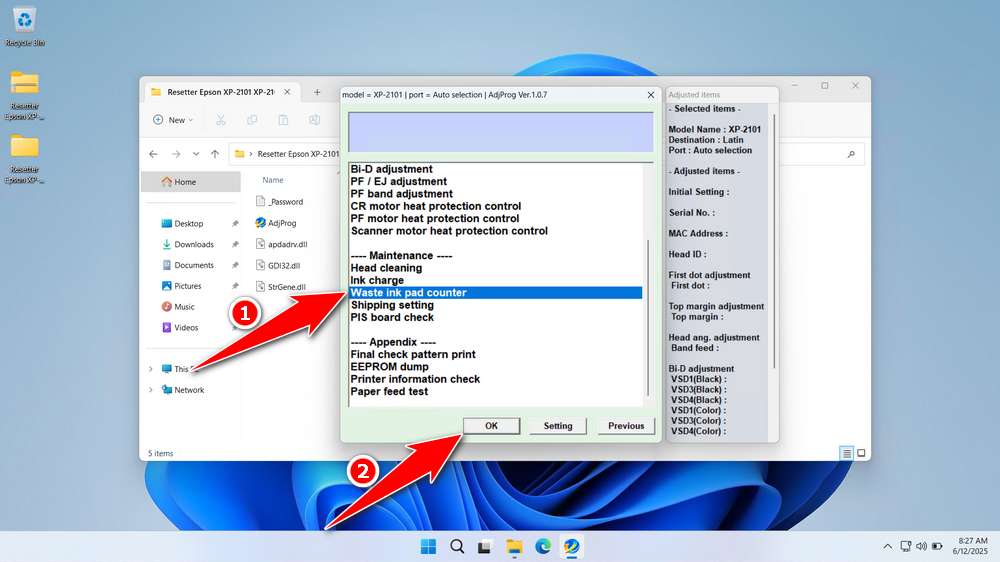Switch Explorer to large icons view
This screenshot has width=1000, height=562.
(x=861, y=454)
